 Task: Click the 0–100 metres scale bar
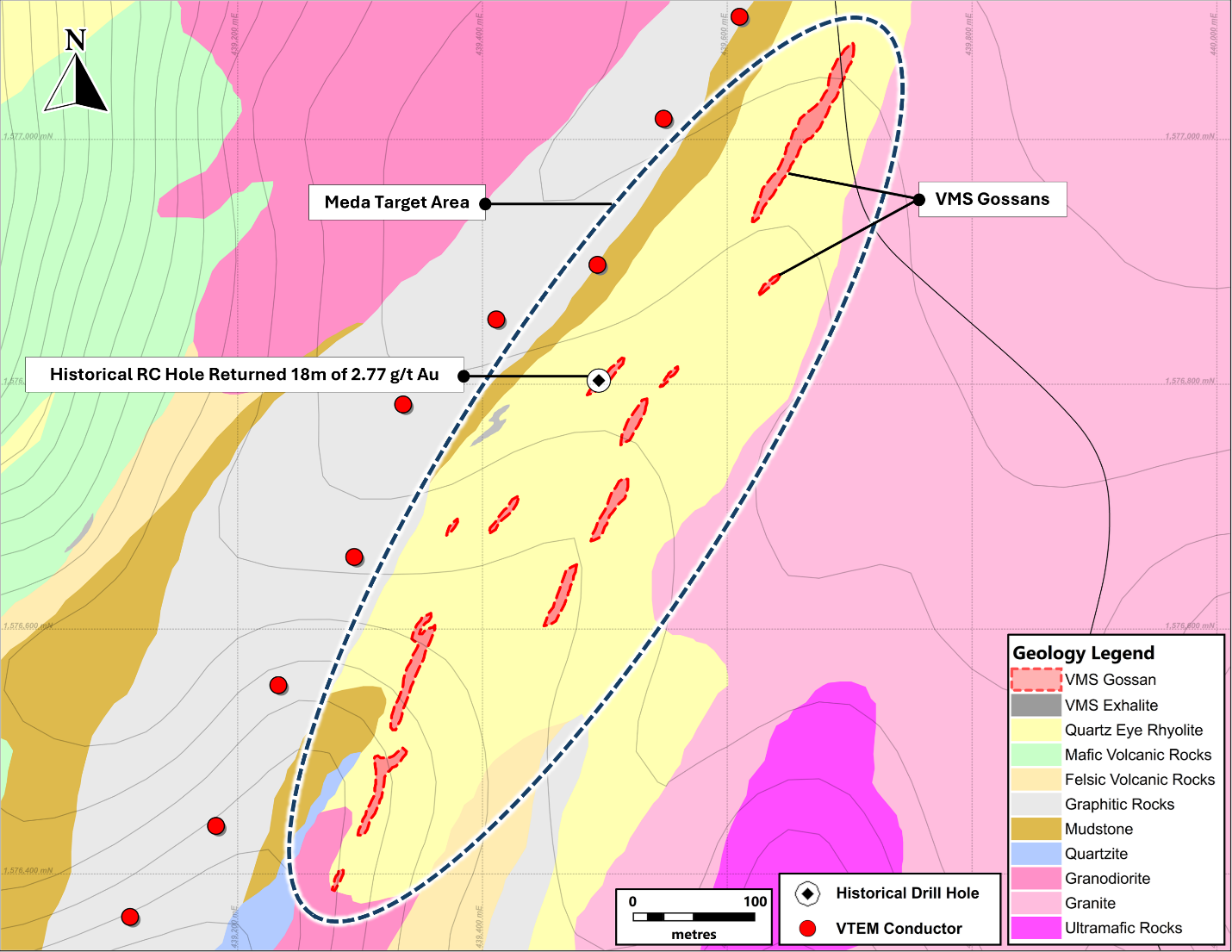[x=694, y=917]
